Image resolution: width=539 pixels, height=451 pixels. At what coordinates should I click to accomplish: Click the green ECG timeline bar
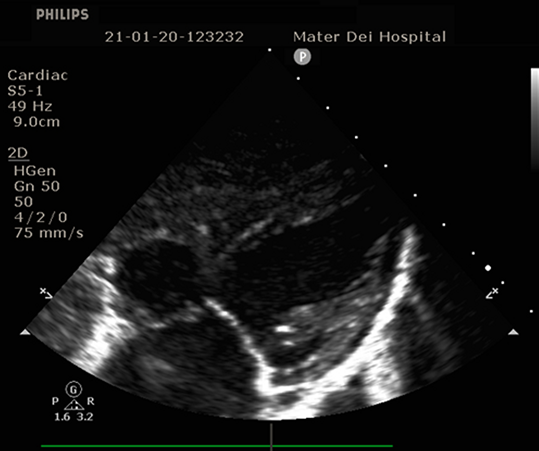217,446
